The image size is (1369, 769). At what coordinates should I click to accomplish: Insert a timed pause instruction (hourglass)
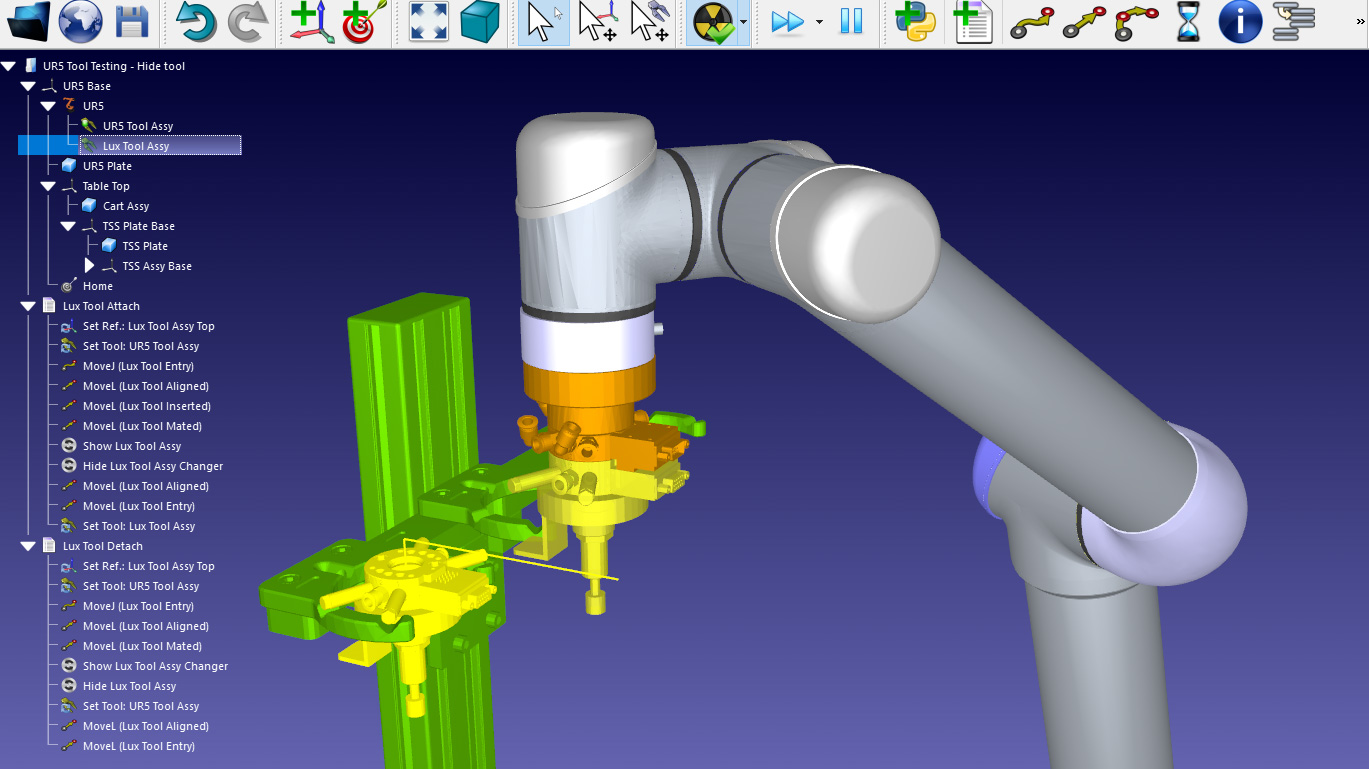[1188, 21]
